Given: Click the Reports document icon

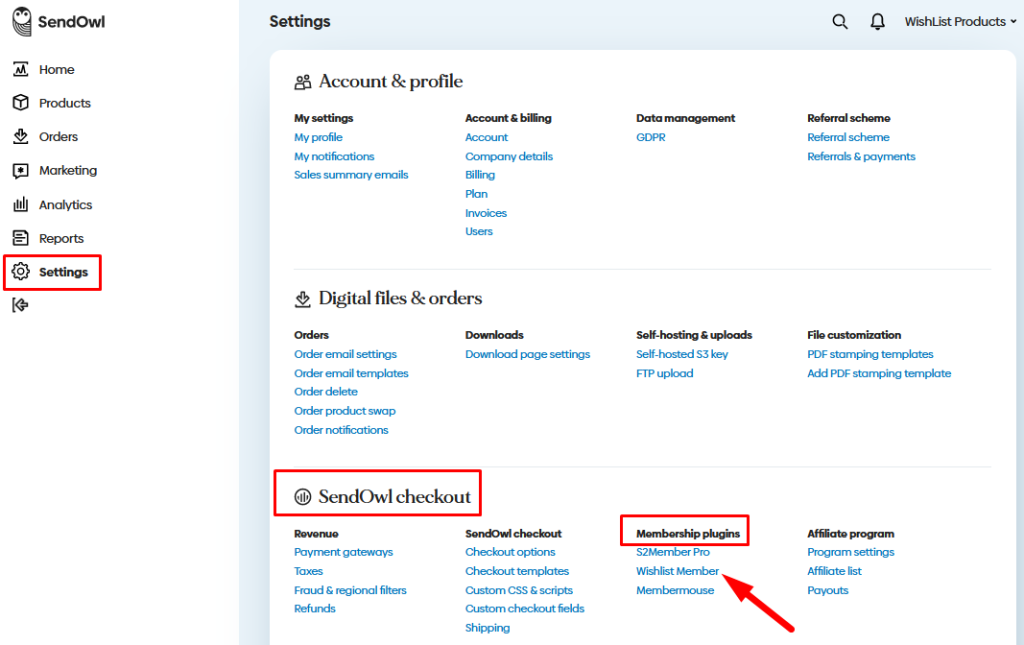Looking at the screenshot, I should point(21,238).
